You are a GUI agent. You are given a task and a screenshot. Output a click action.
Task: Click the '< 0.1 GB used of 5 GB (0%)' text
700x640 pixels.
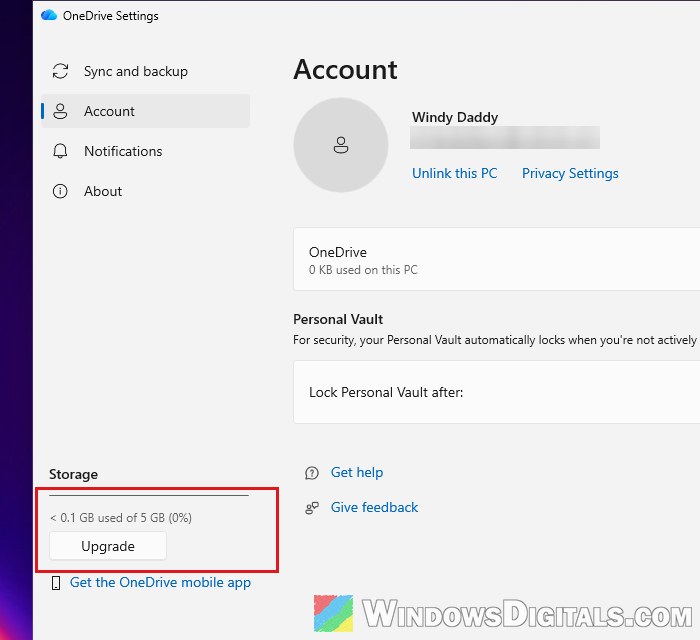121,518
